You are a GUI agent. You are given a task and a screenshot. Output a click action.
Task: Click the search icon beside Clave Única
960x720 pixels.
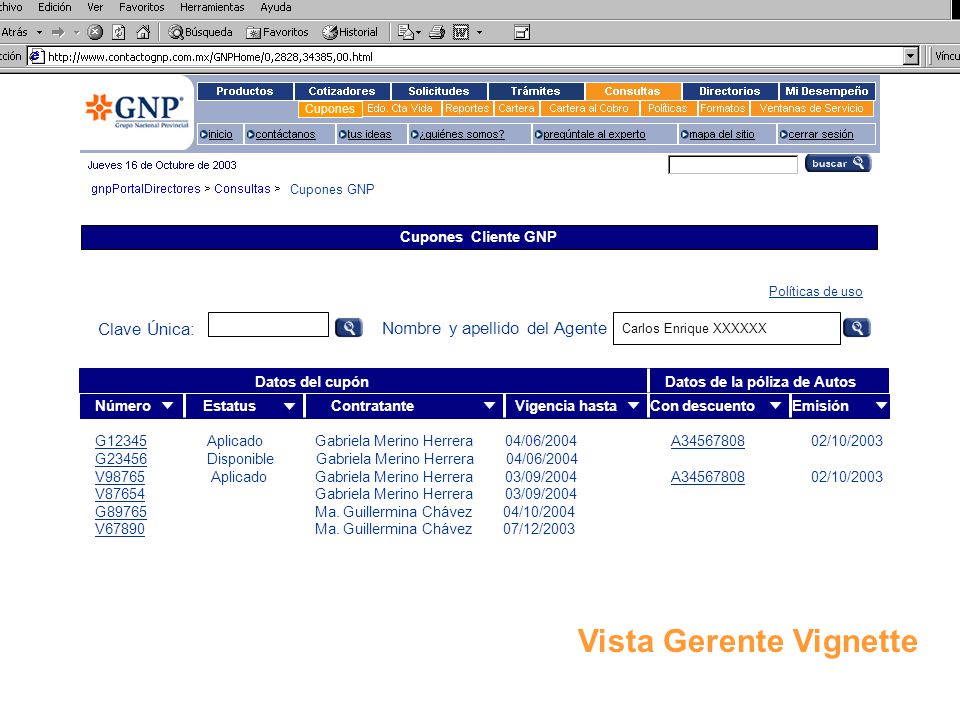point(348,328)
